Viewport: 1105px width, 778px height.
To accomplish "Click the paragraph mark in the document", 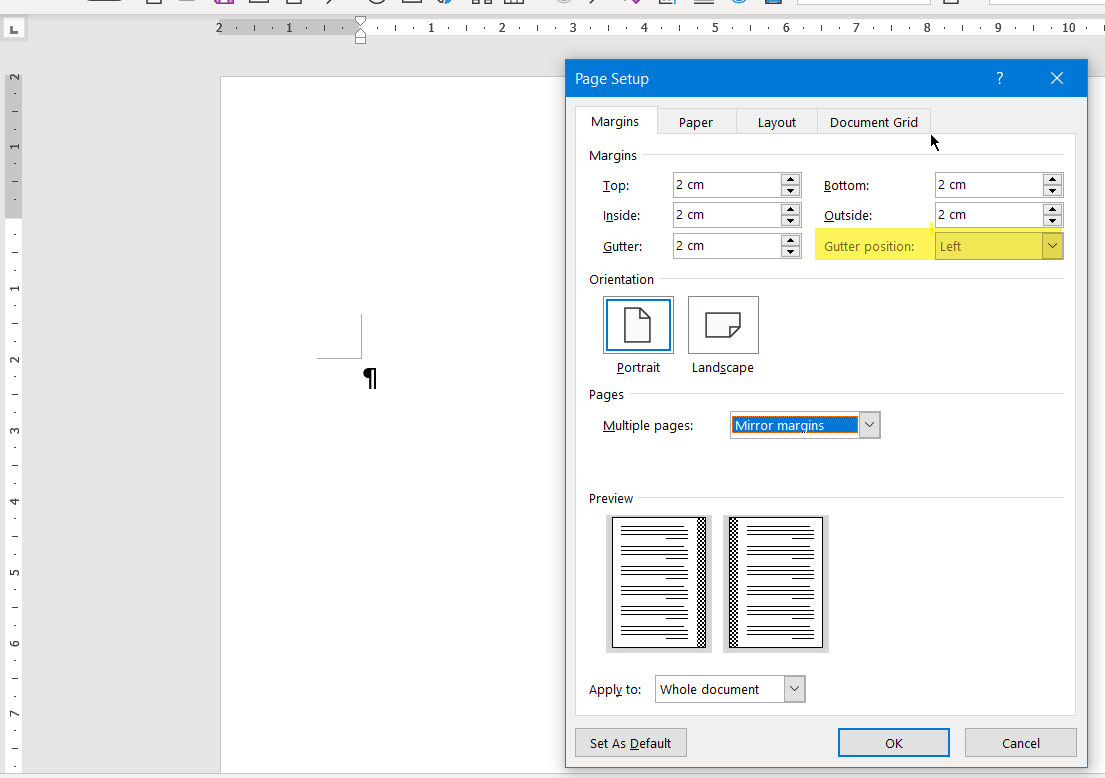I will pyautogui.click(x=370, y=378).
